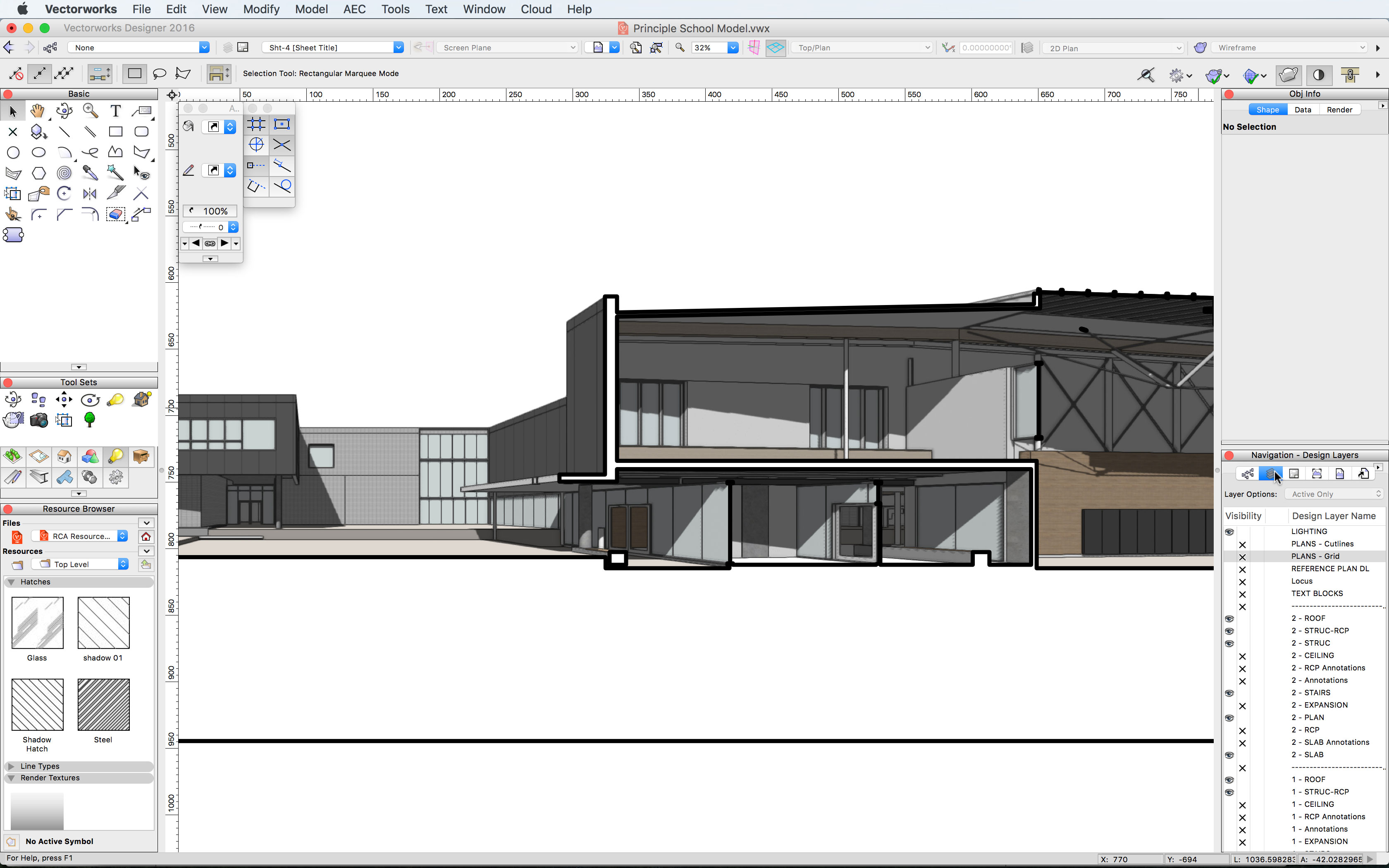This screenshot has width=1389, height=868.
Task: Select the Pan hand tool
Action: [x=38, y=111]
